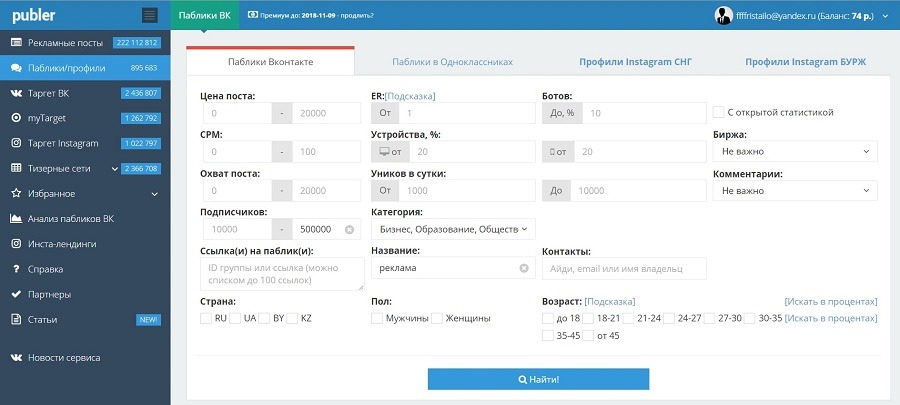Screen dimensions: 900x405
Task: Open the Паблики ВК top tab
Action: (205, 15)
